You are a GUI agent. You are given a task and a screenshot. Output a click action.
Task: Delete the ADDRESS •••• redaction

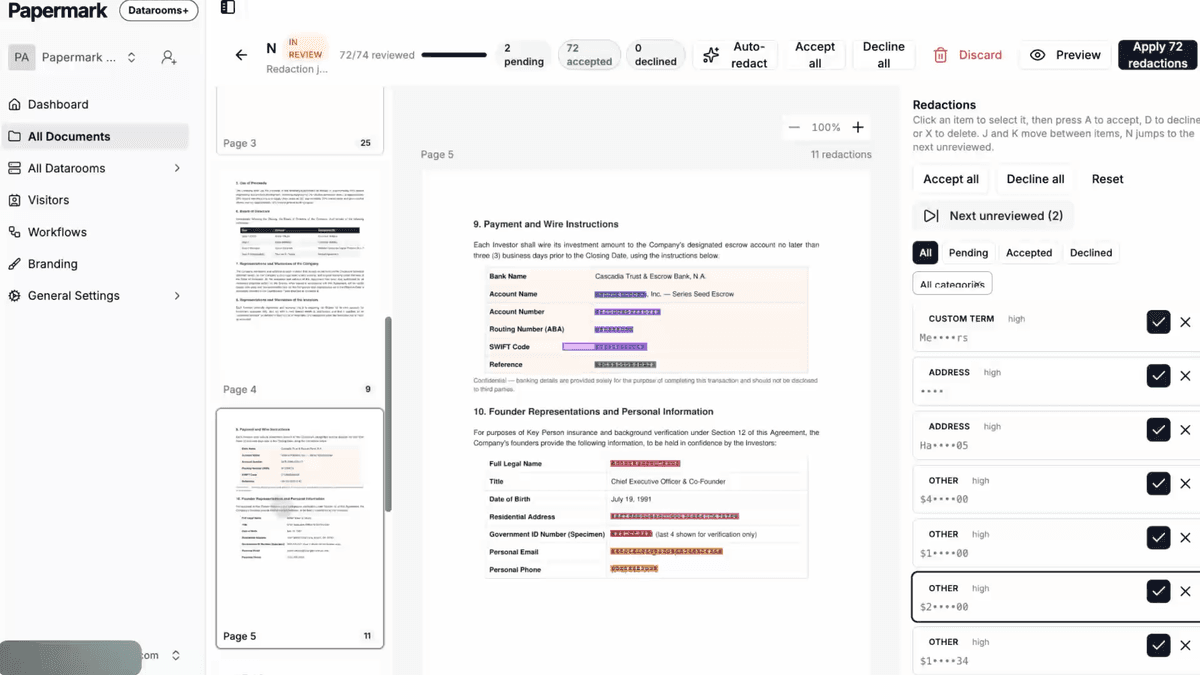(x=1186, y=376)
